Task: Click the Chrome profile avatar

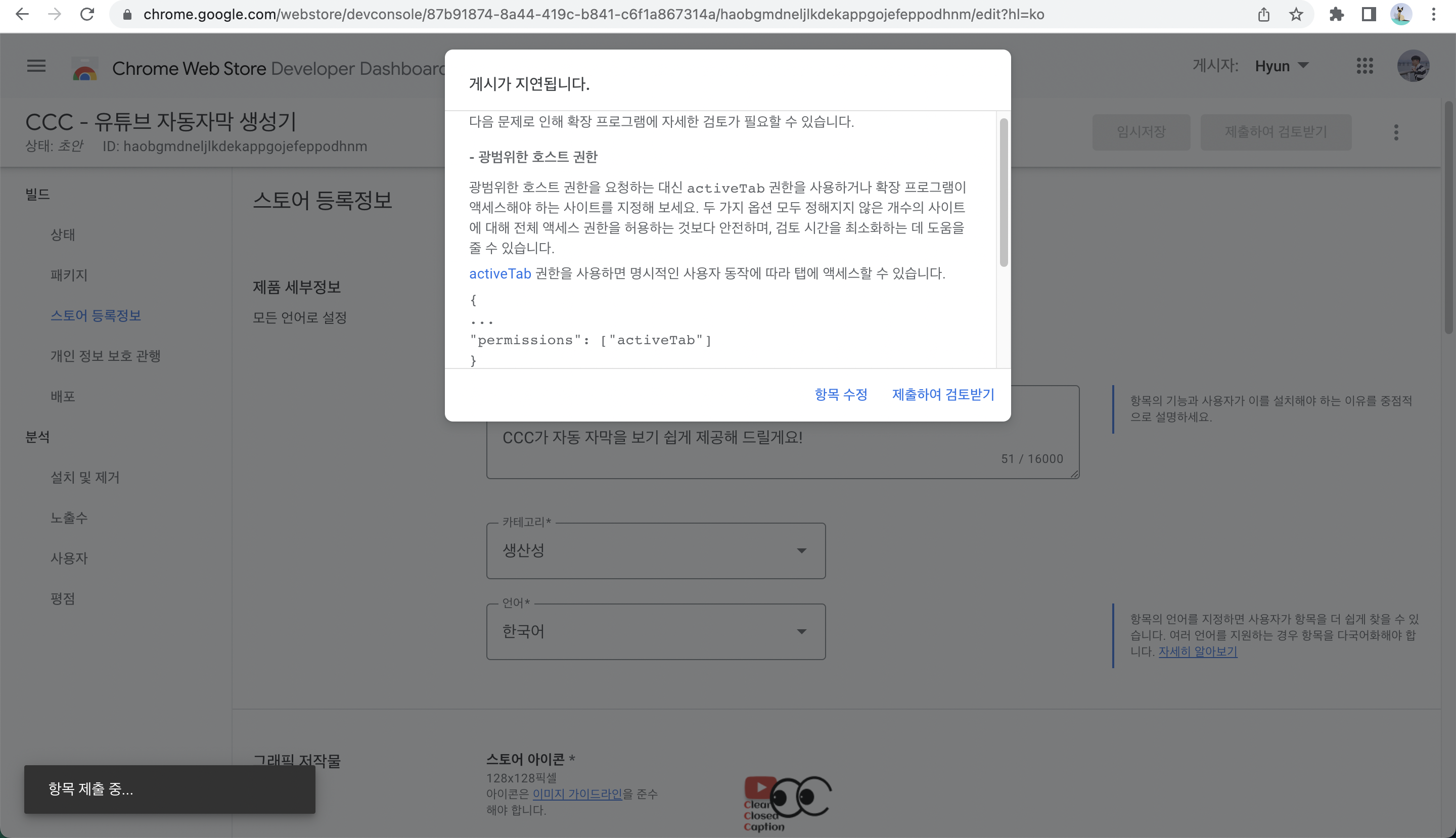Action: [1401, 14]
